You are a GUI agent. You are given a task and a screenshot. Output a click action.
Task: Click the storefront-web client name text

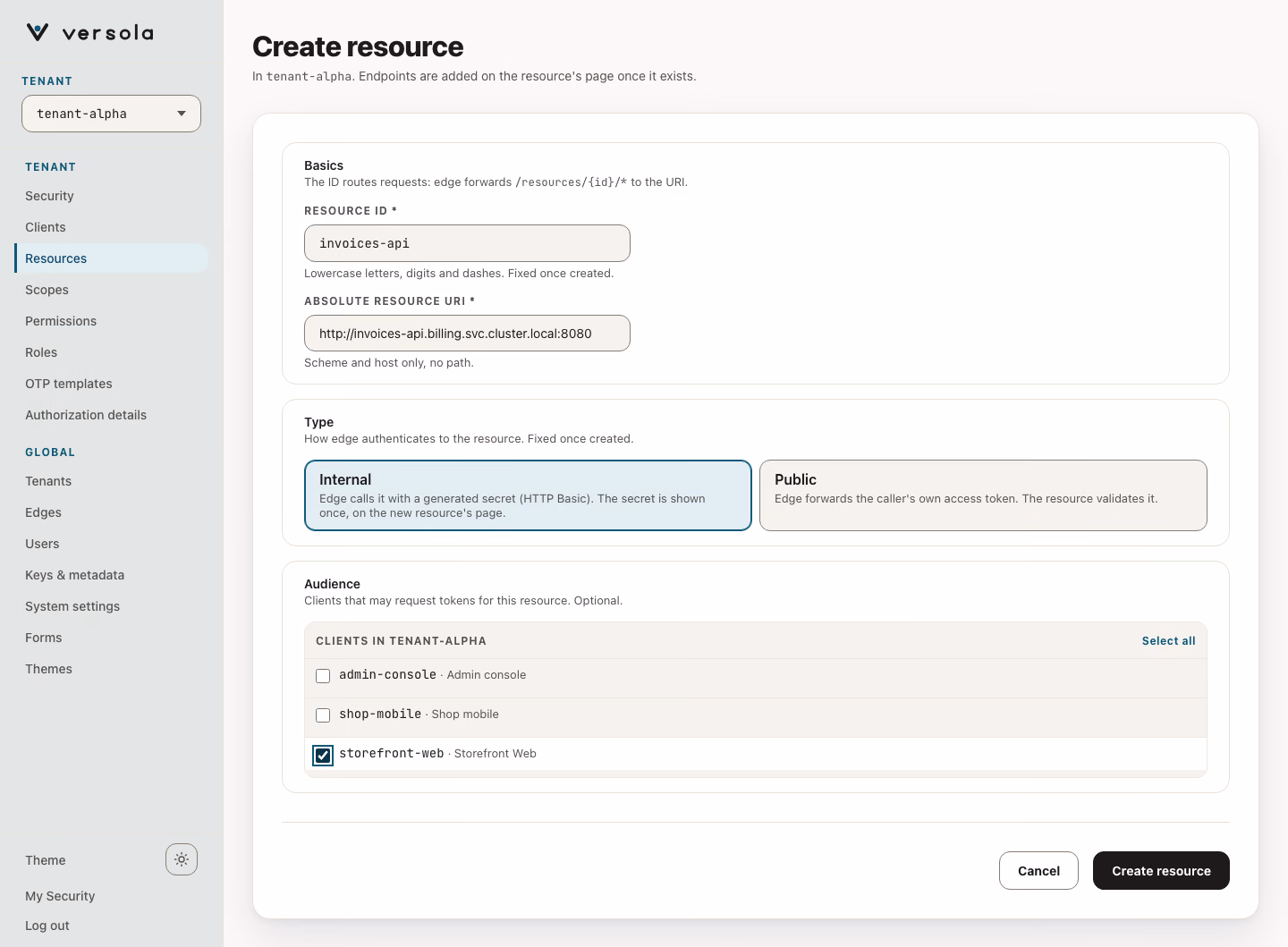pos(391,754)
